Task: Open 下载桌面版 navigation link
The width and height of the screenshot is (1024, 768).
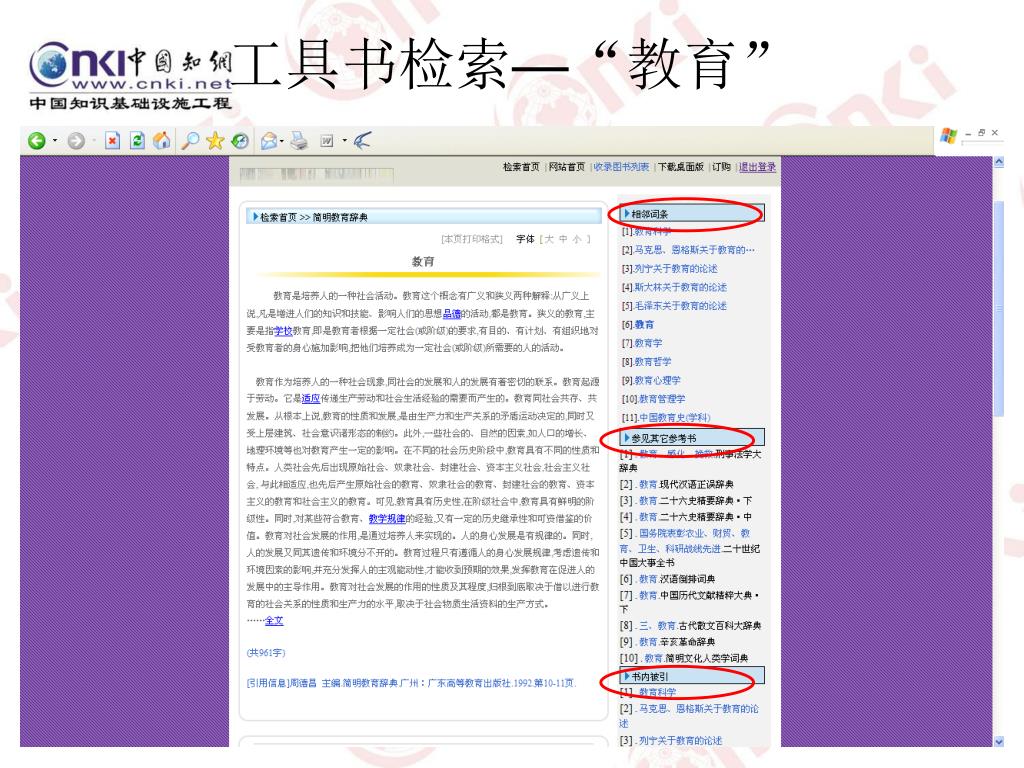Action: tap(680, 167)
